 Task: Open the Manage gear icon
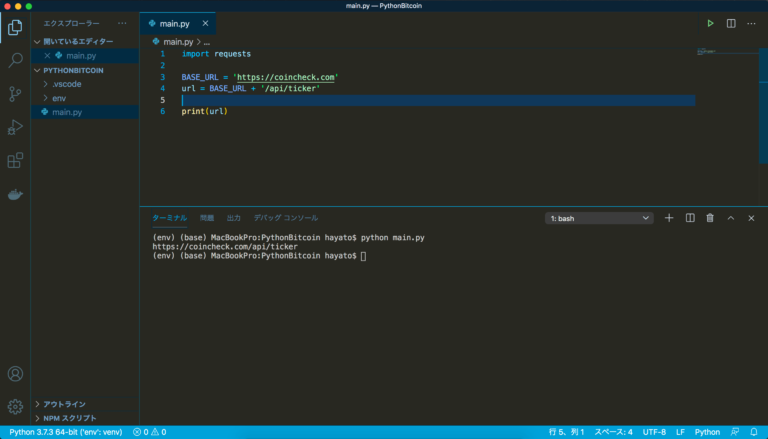15,407
